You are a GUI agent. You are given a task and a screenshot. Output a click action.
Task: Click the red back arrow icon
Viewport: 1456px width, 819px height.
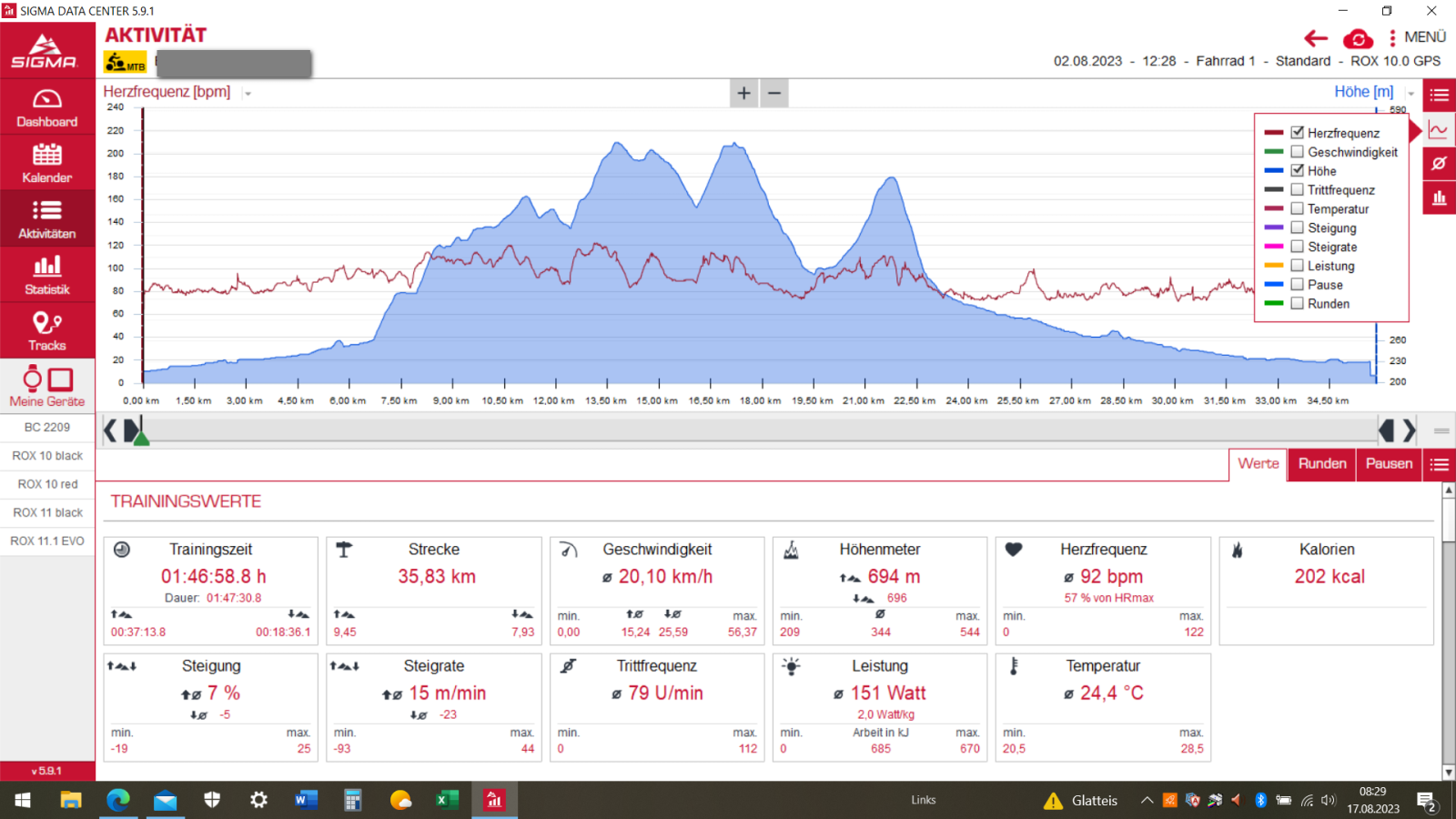1315,38
